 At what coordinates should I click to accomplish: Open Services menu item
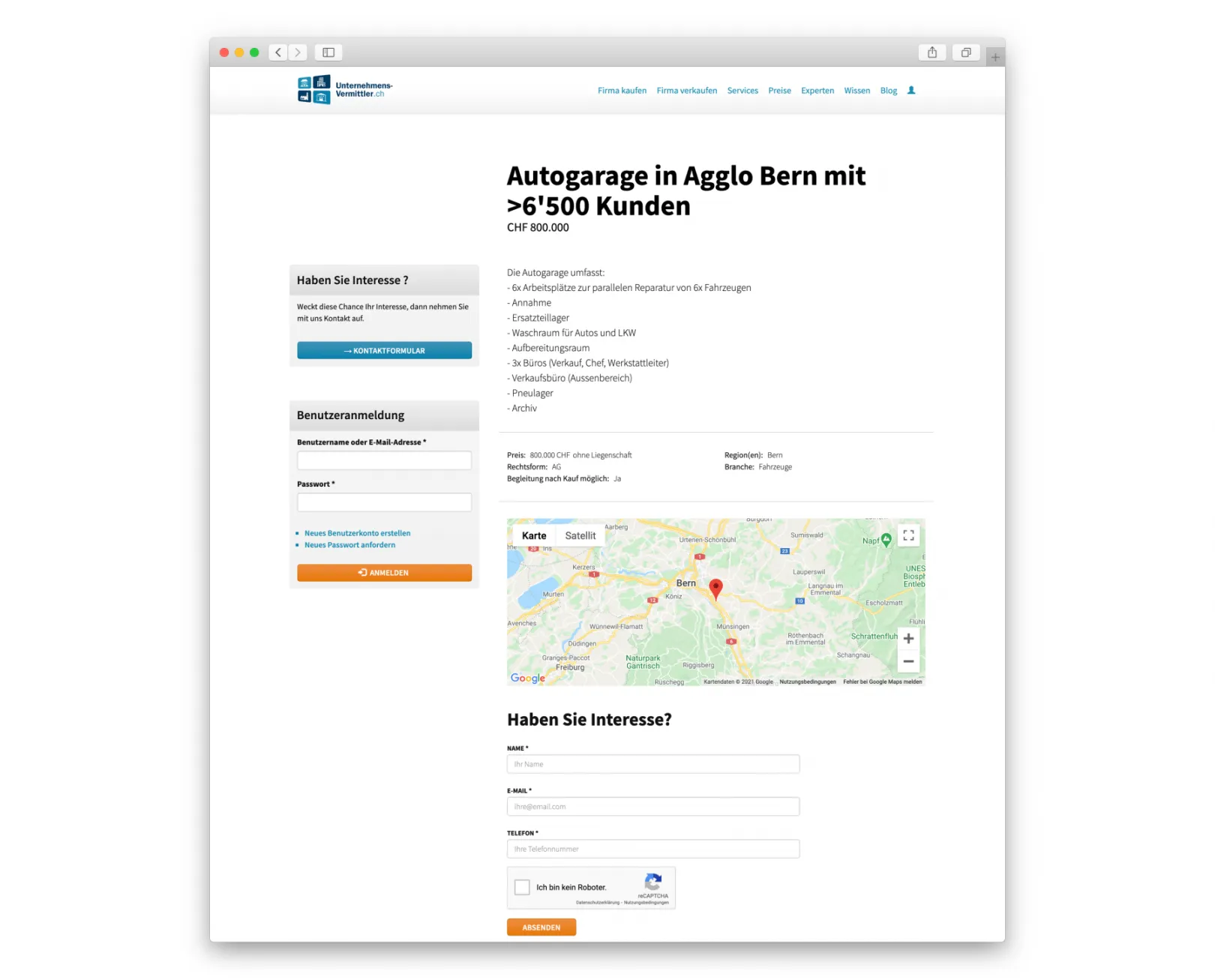[742, 91]
